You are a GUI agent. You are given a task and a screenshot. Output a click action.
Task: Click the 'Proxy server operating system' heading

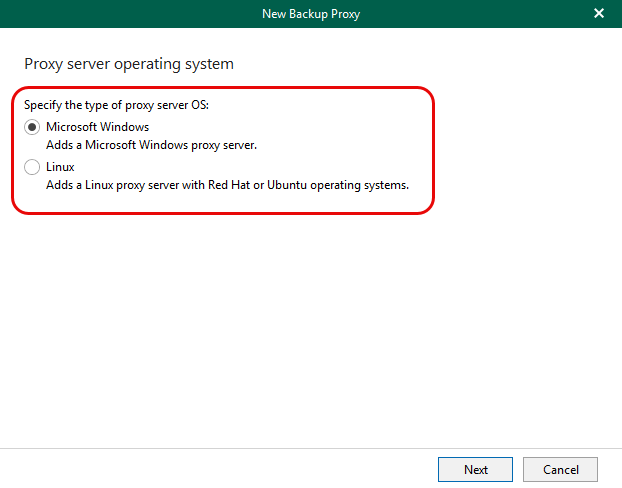click(129, 64)
